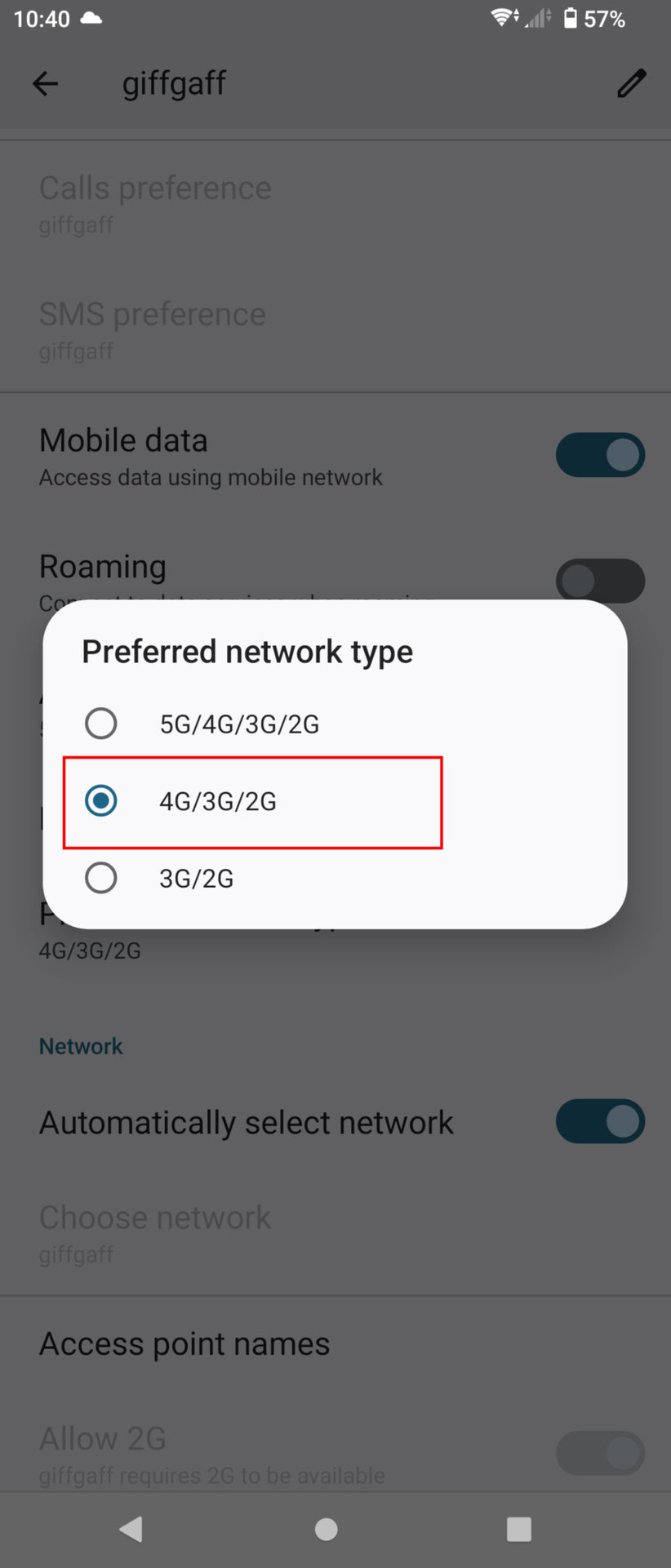Tap the pencil edit icon
This screenshot has height=1568, width=671.
[x=631, y=83]
